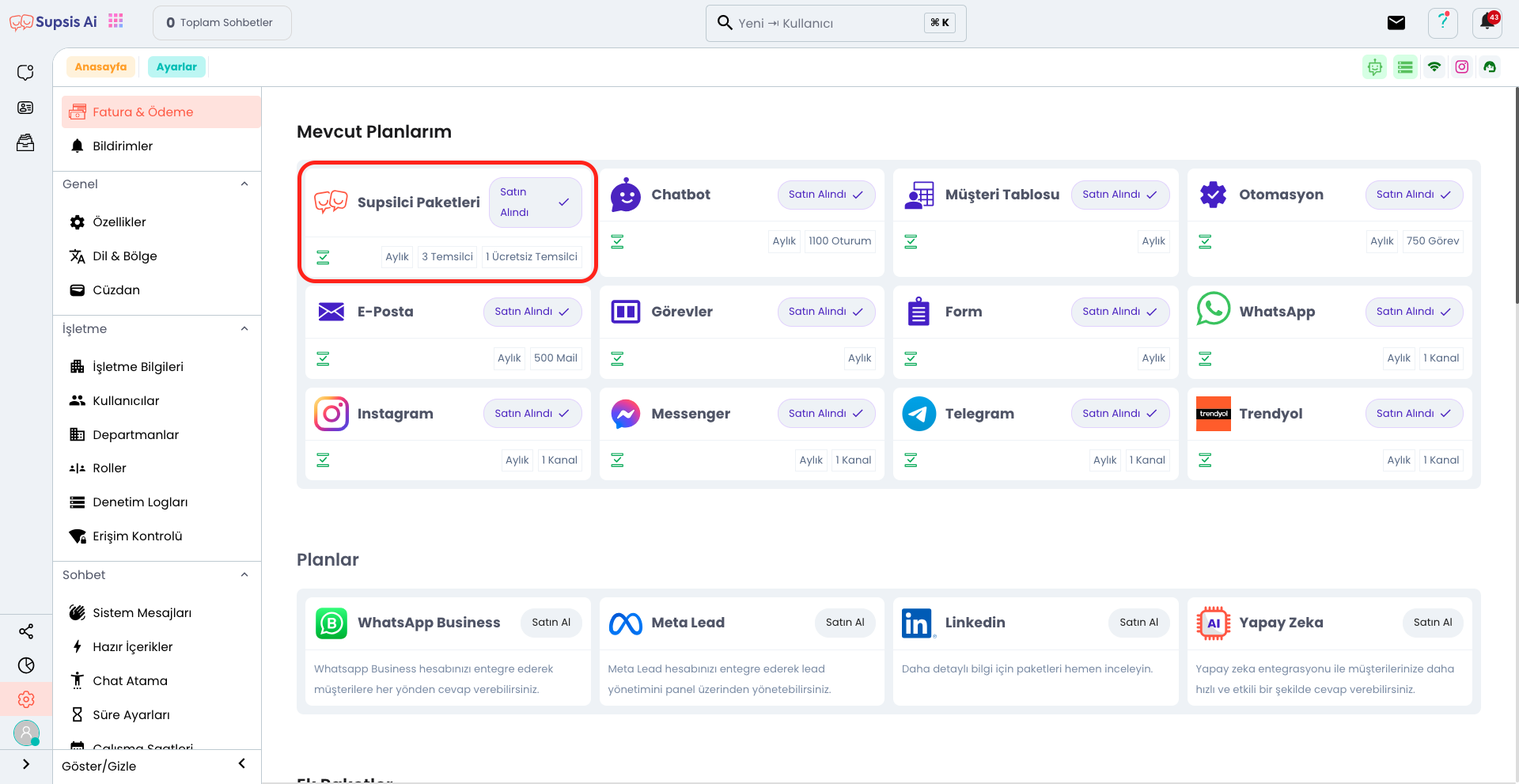Click the Supsis Ai logo
The height and width of the screenshot is (784, 1519).
click(53, 22)
